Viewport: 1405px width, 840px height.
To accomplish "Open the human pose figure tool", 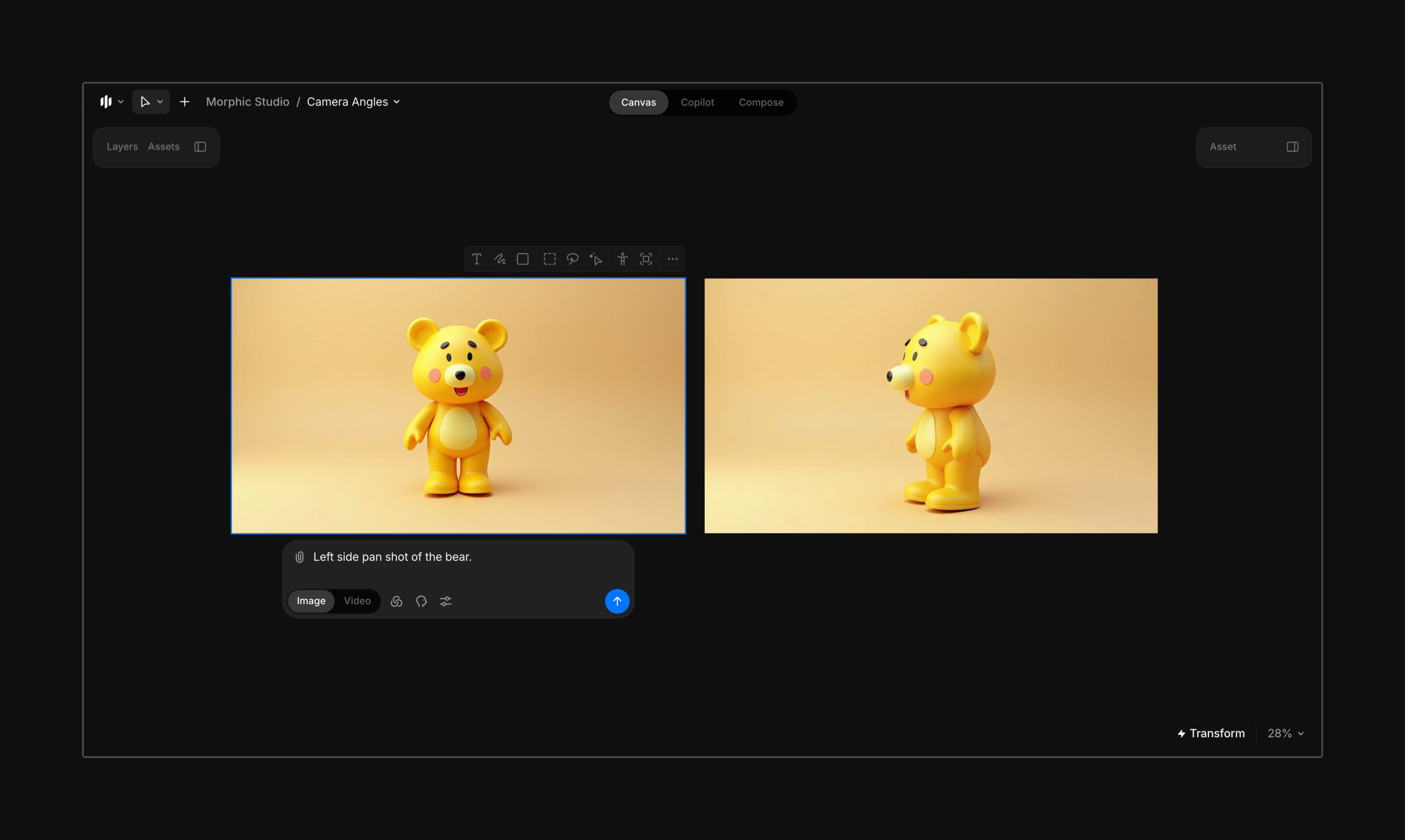I will click(x=622, y=259).
